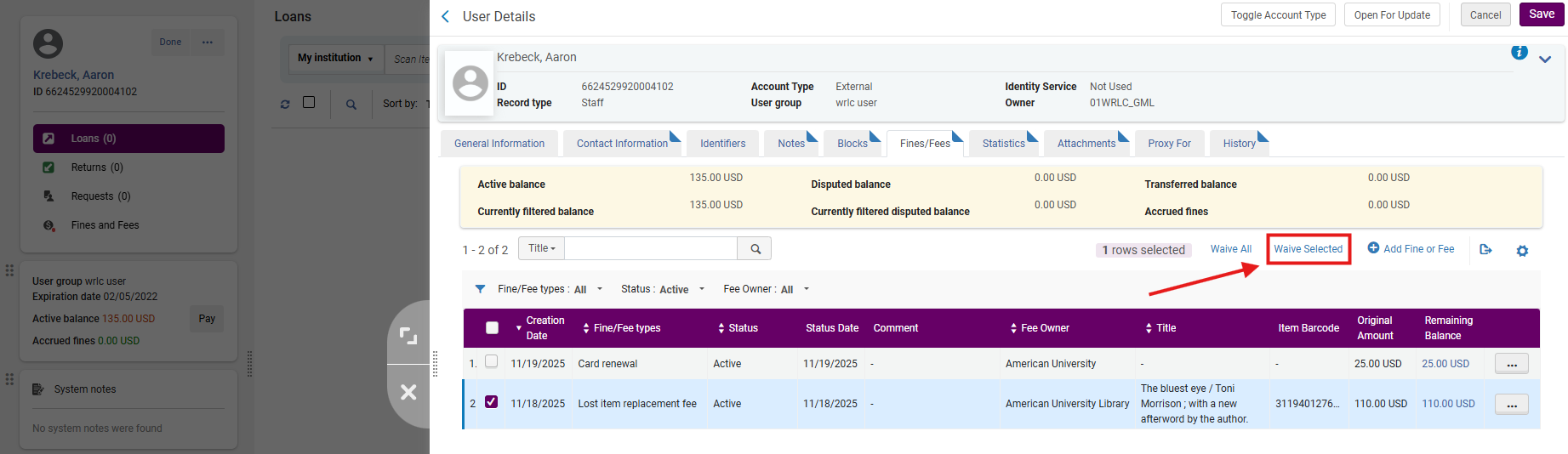Click Add Fine or Fee
The width and height of the screenshot is (1568, 454).
(1411, 249)
